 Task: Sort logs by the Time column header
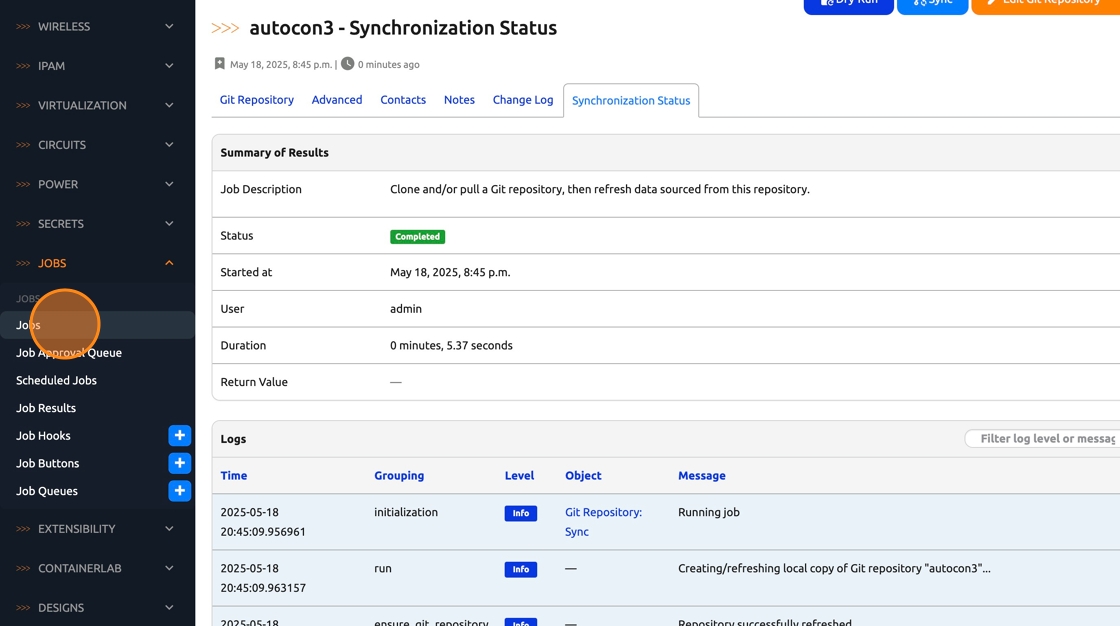[234, 476]
